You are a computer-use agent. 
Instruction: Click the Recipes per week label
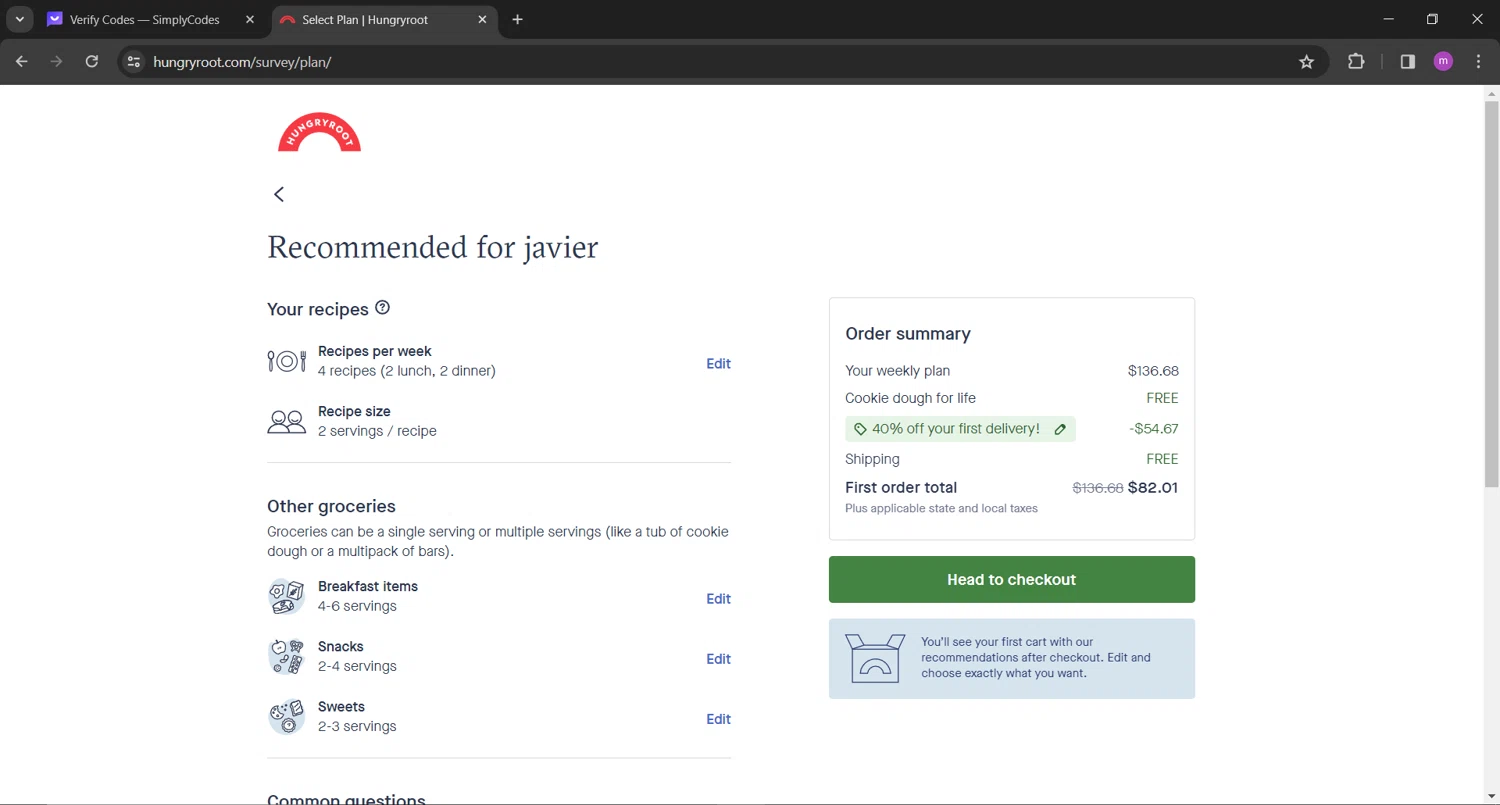[374, 351]
